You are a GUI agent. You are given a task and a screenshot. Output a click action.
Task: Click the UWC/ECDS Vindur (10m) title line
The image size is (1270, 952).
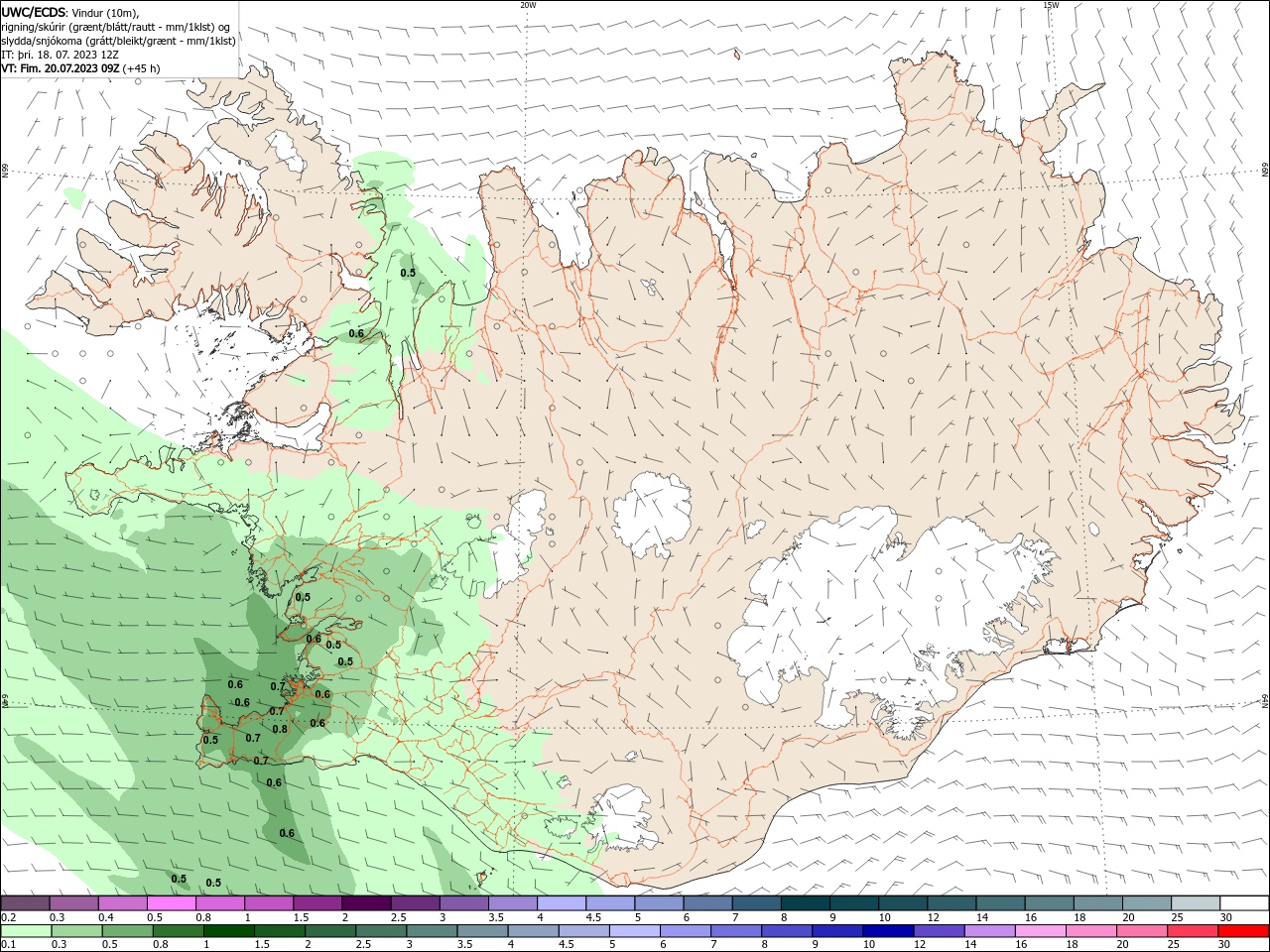tap(69, 12)
